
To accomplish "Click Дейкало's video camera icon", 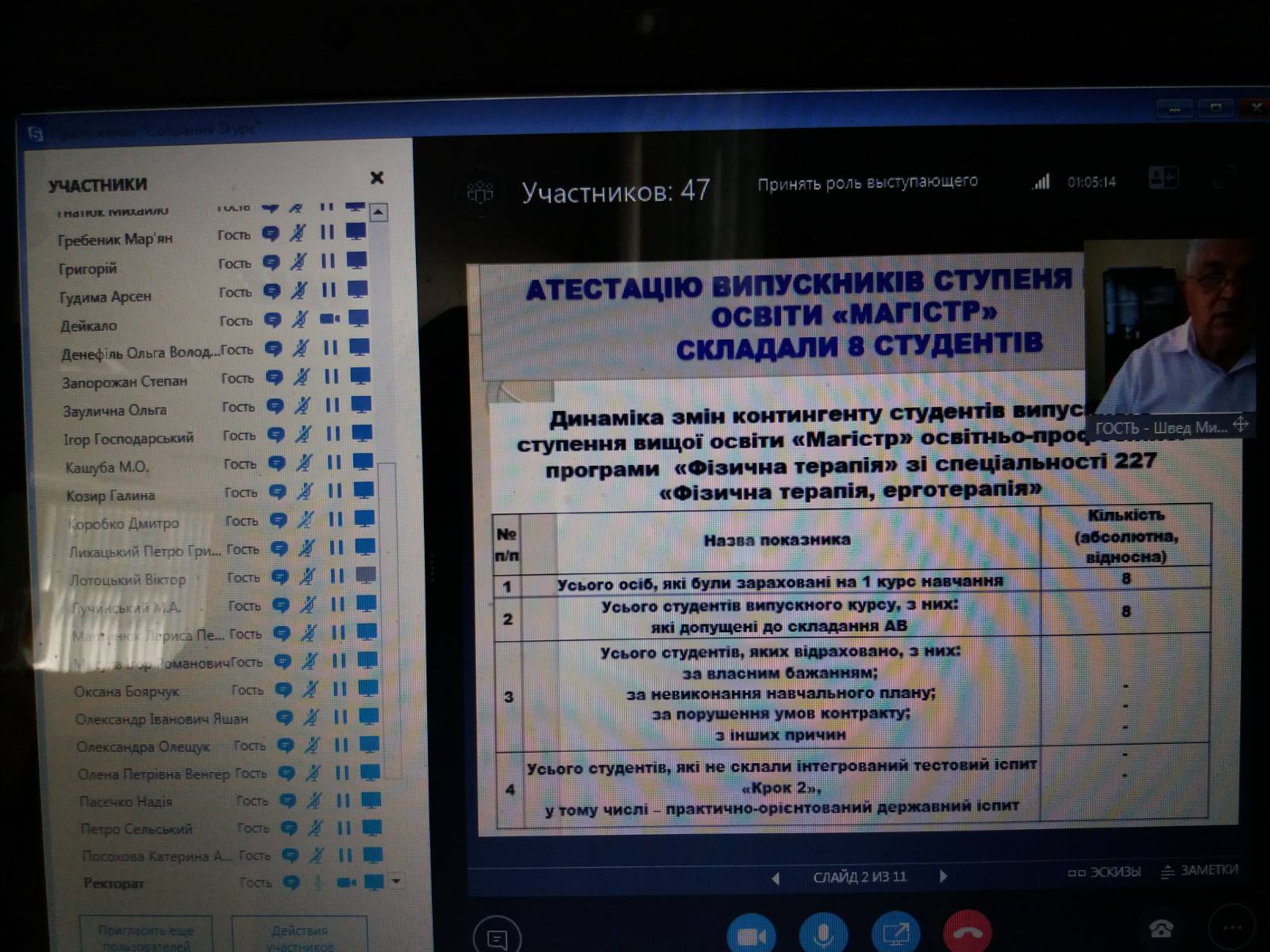I will coord(329,319).
